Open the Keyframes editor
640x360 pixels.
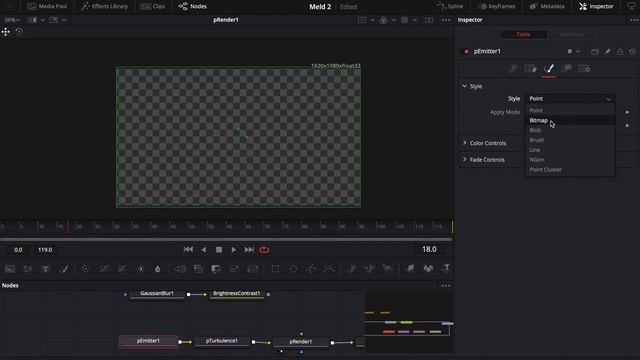point(497,6)
